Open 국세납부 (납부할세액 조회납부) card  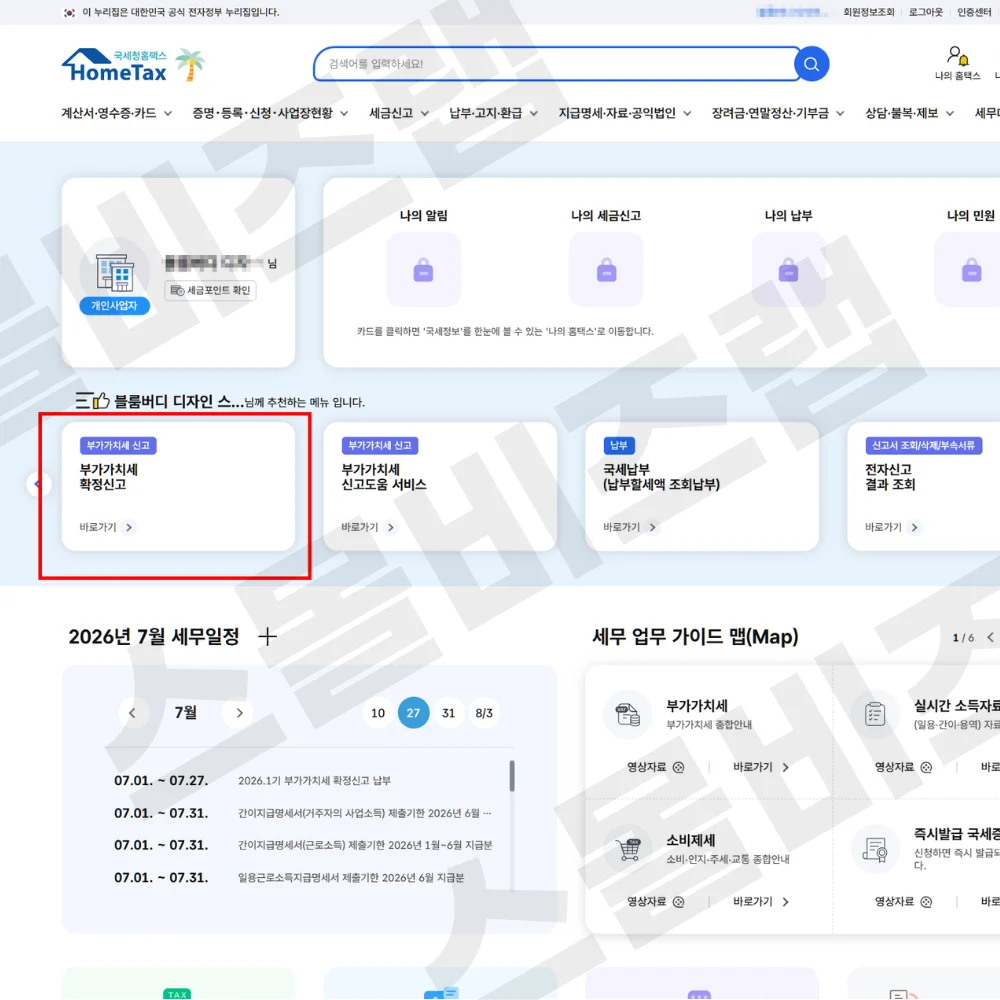[702, 486]
